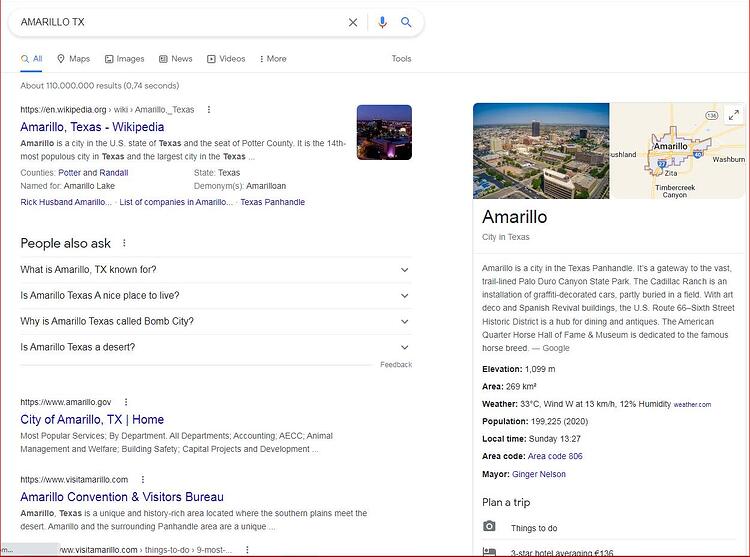Click the 'Population: 199,225 (2020)' line

(x=535, y=421)
